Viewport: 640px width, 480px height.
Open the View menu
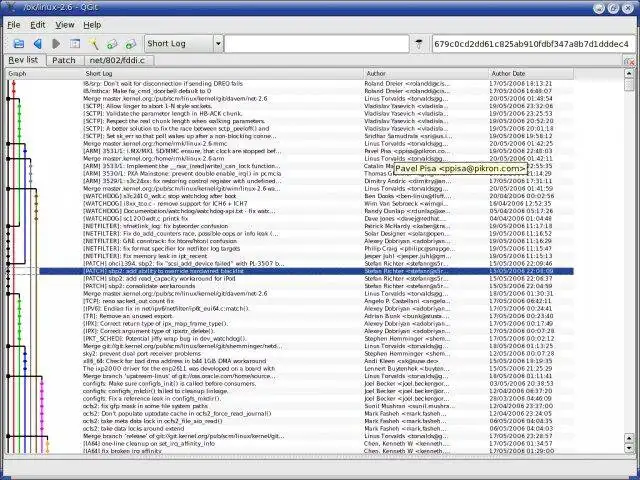[64, 25]
